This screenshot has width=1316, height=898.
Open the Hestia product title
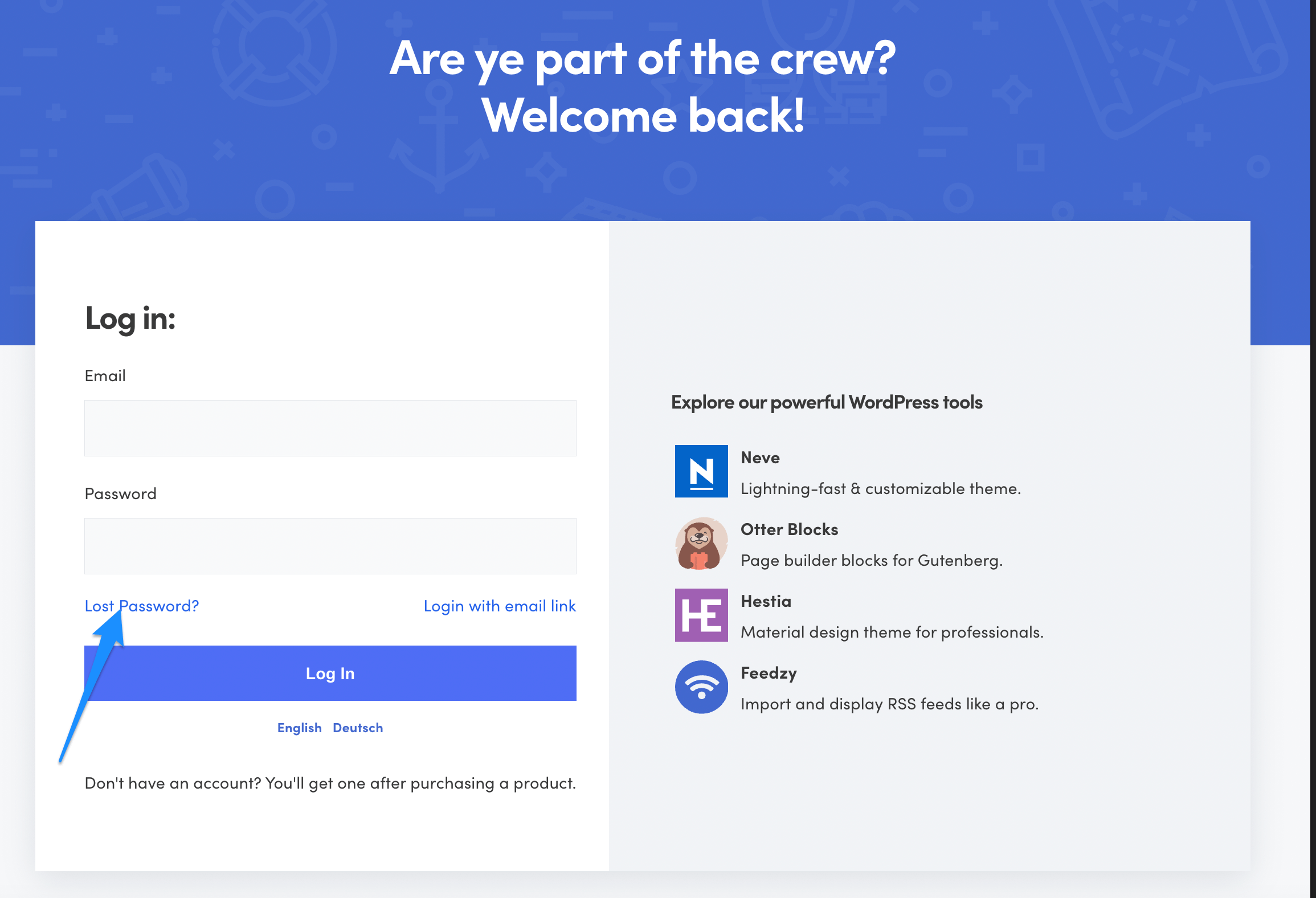coord(766,601)
